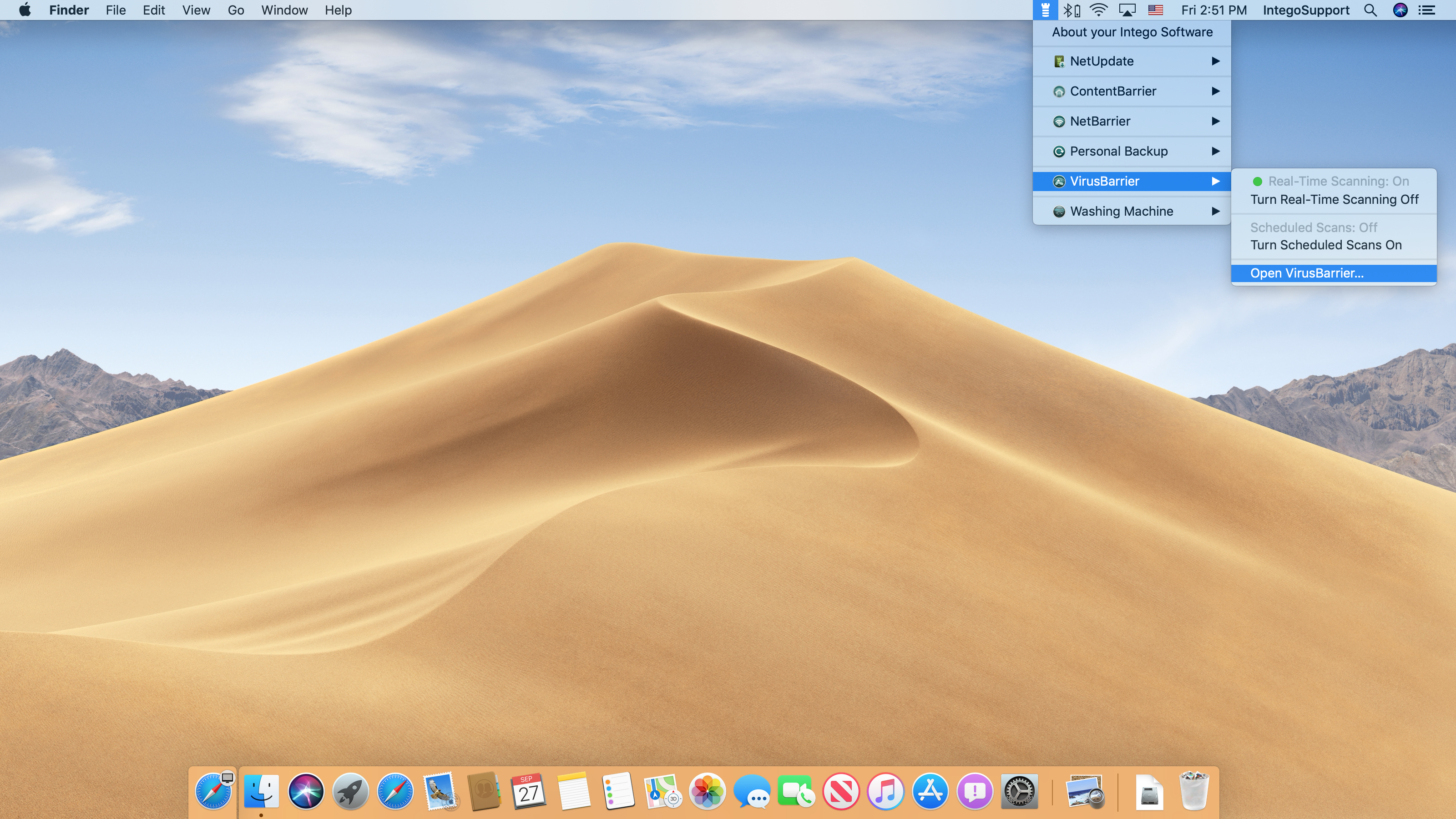Select About your Intego Software
The height and width of the screenshot is (819, 1456).
(x=1132, y=32)
